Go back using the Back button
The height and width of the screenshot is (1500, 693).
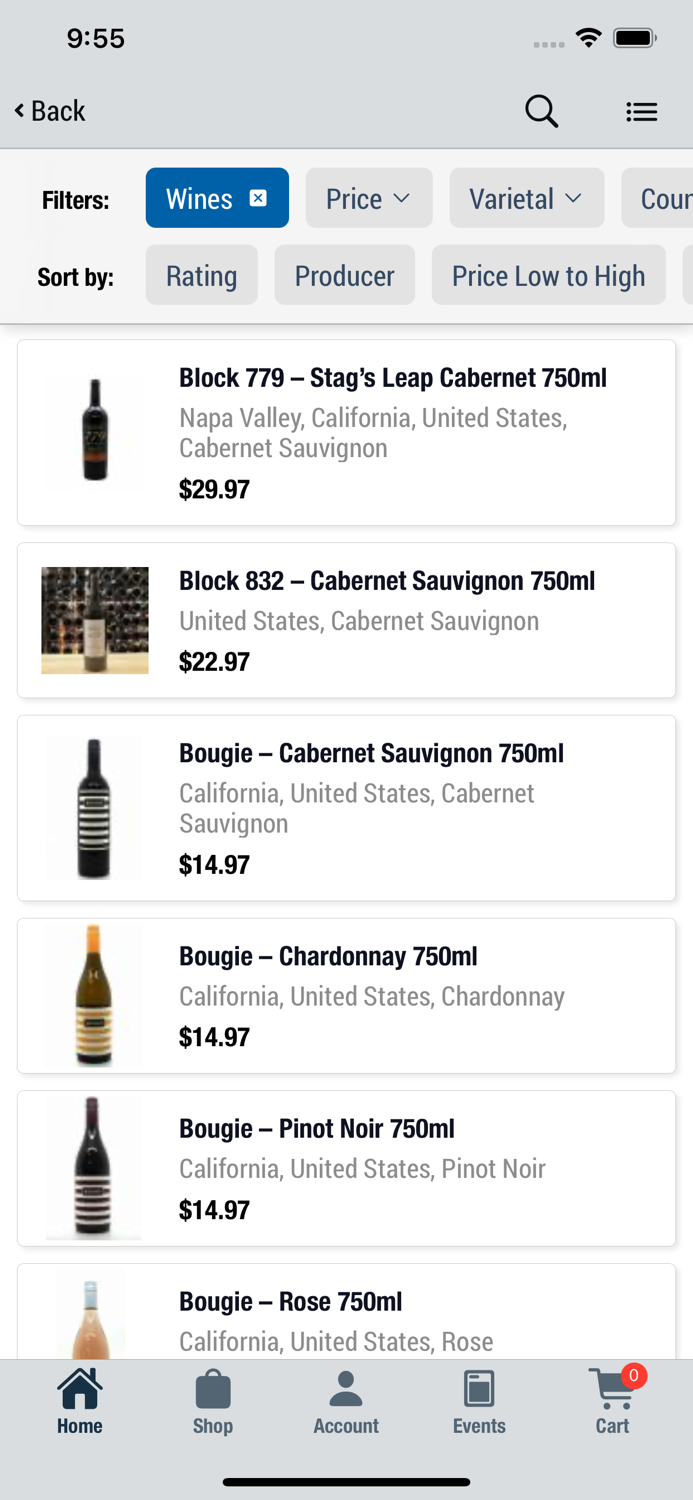point(48,111)
